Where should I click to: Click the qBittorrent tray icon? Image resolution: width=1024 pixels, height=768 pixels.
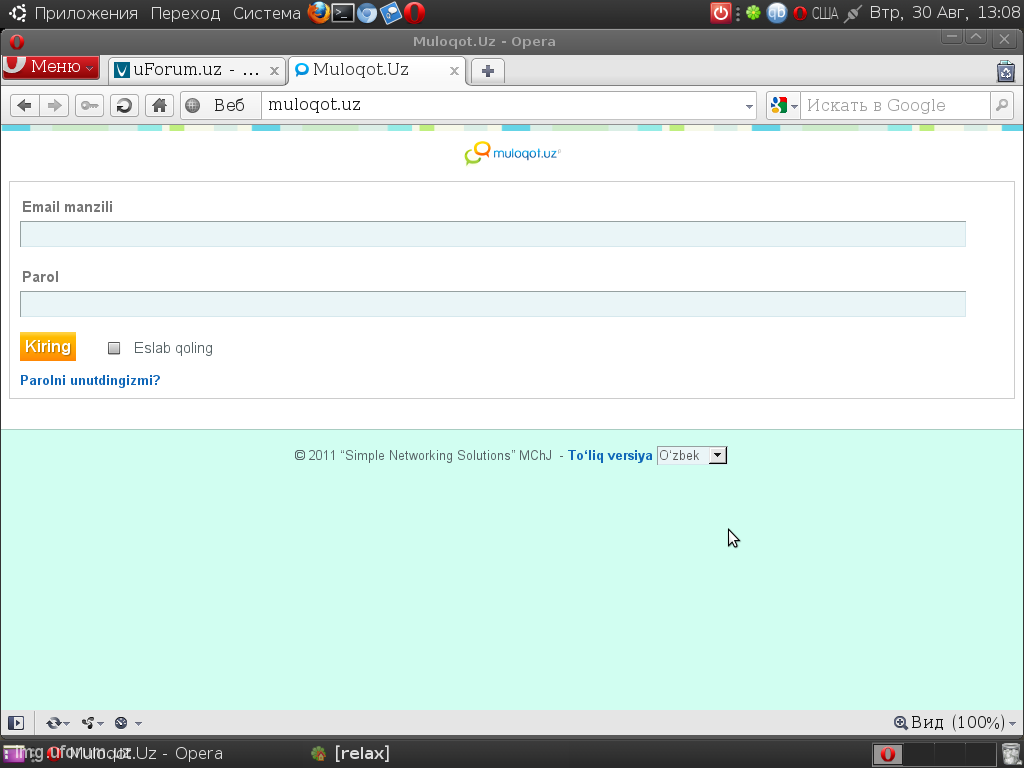coord(776,13)
